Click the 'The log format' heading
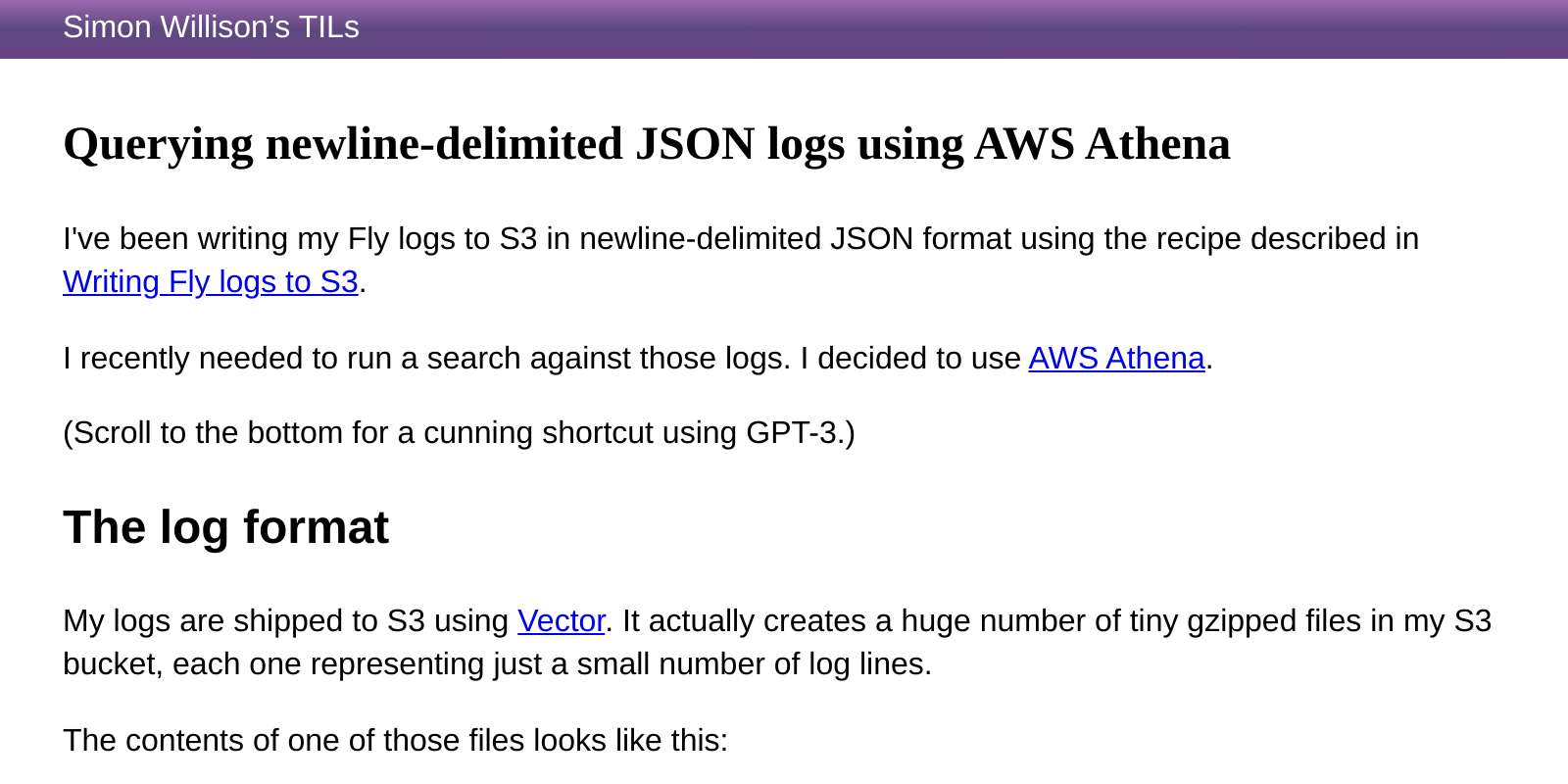The image size is (1568, 784). pos(226,527)
